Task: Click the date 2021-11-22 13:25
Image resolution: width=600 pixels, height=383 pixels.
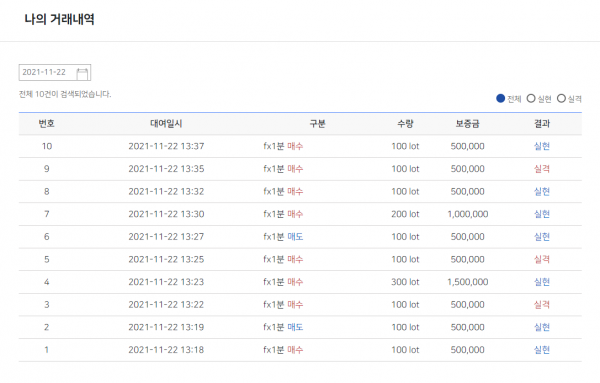Action: [166, 259]
